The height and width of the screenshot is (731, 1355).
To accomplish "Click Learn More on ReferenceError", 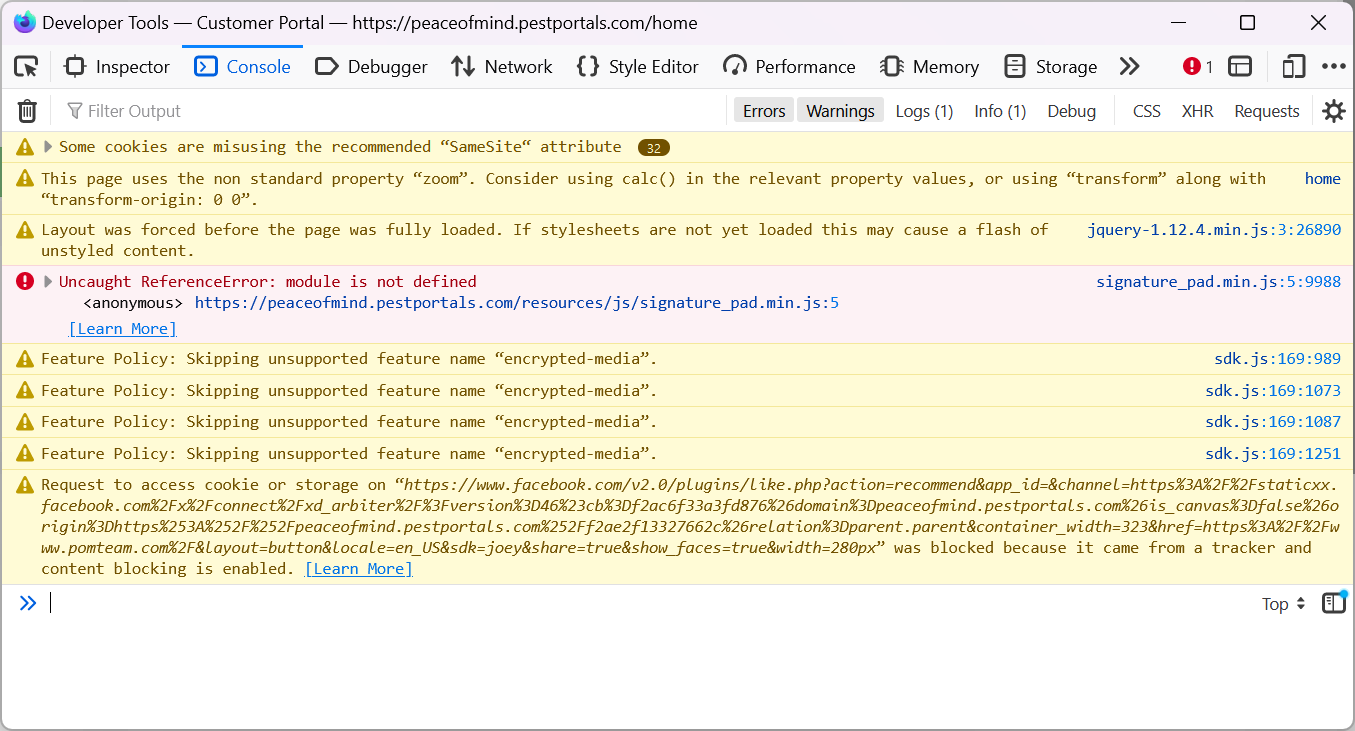I will (x=122, y=328).
